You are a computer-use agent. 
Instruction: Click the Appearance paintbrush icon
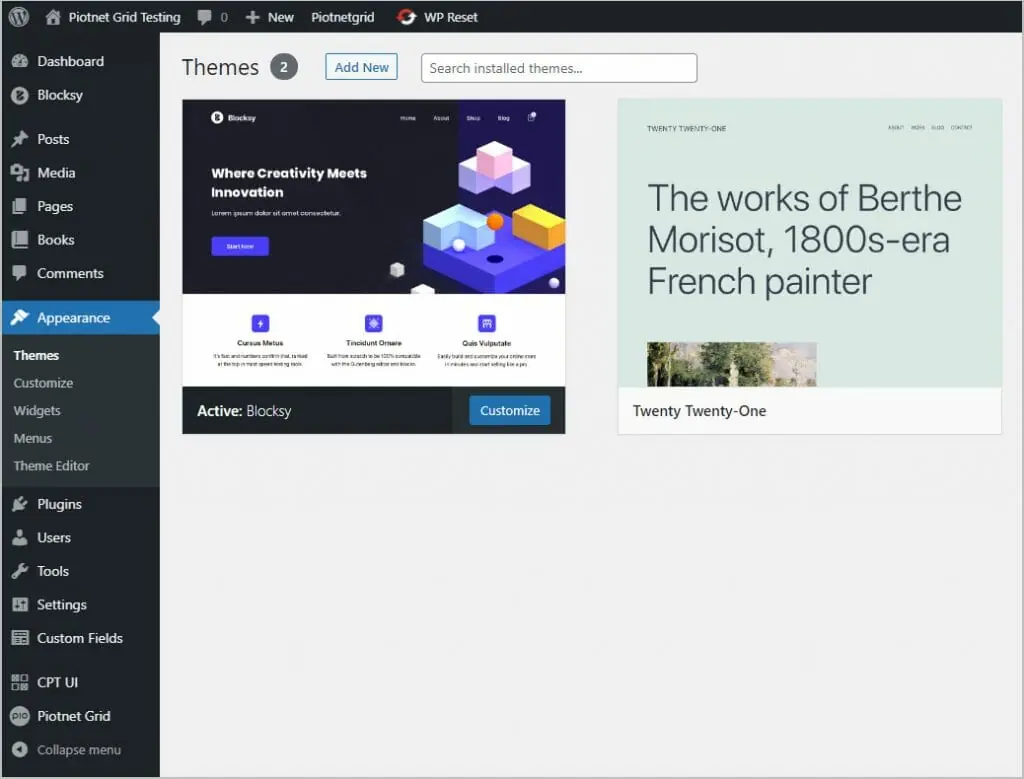pyautogui.click(x=21, y=317)
